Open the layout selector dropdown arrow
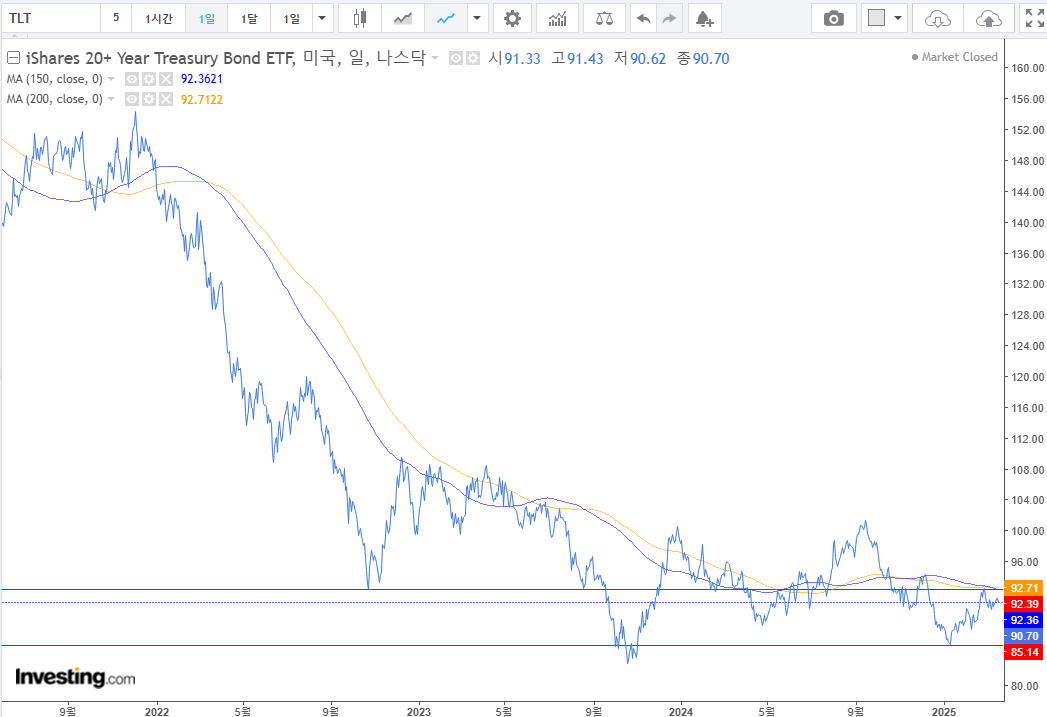1047x717 pixels. pyautogui.click(x=898, y=18)
